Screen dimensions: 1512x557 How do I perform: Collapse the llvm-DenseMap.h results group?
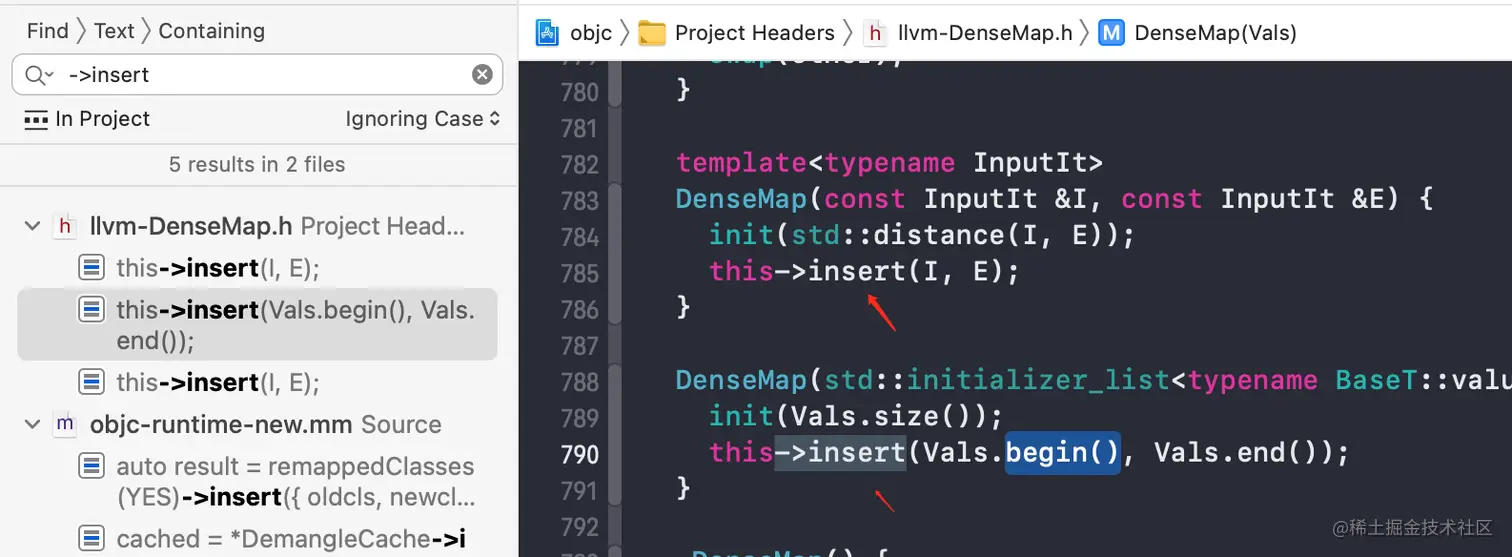33,227
